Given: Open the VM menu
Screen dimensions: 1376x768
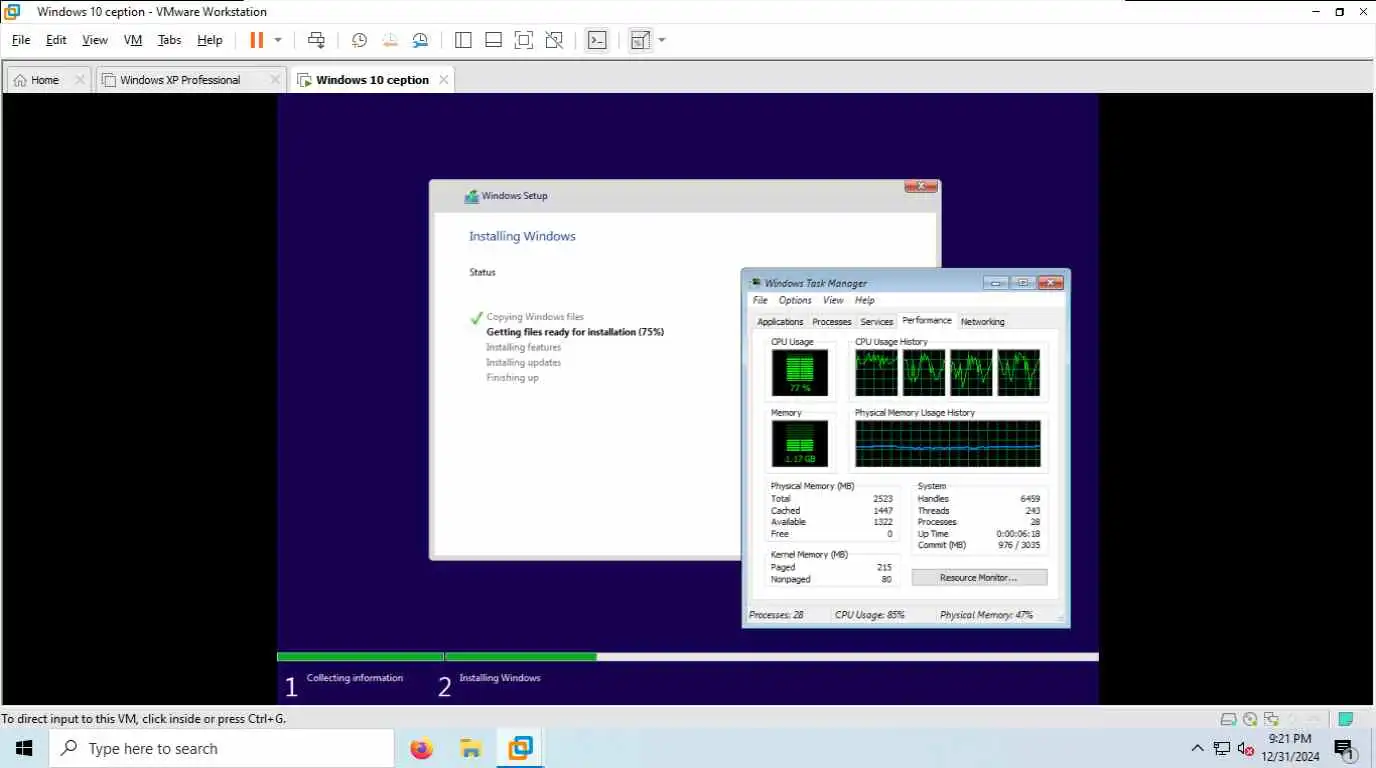Looking at the screenshot, I should (133, 40).
